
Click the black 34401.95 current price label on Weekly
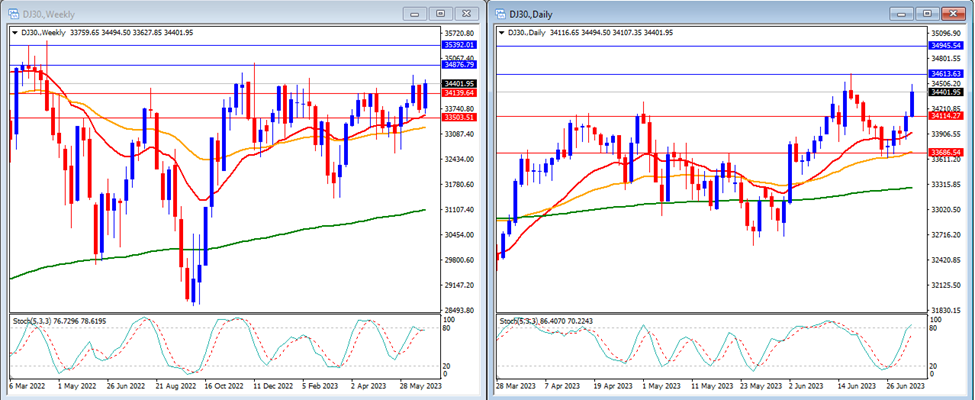[459, 83]
